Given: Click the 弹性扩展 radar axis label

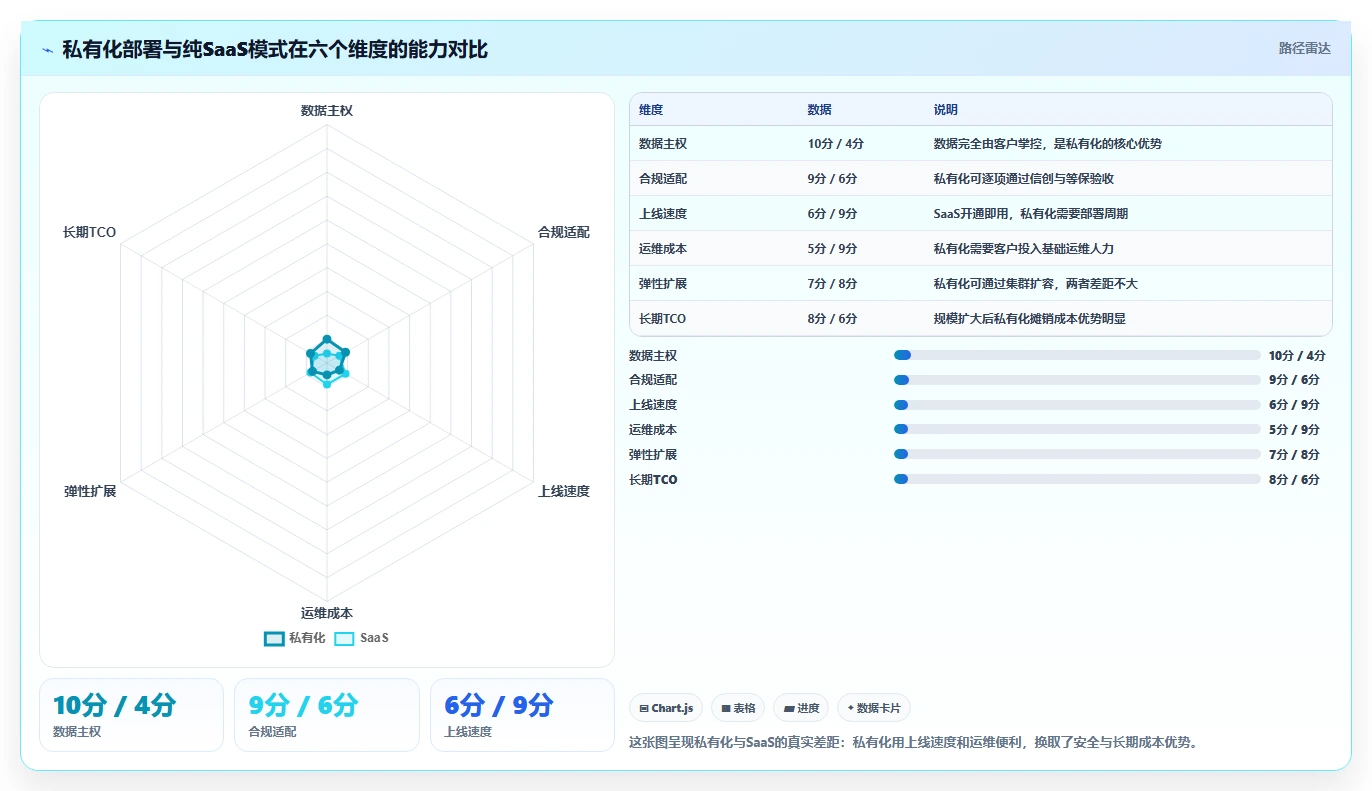Looking at the screenshot, I should tap(90, 492).
